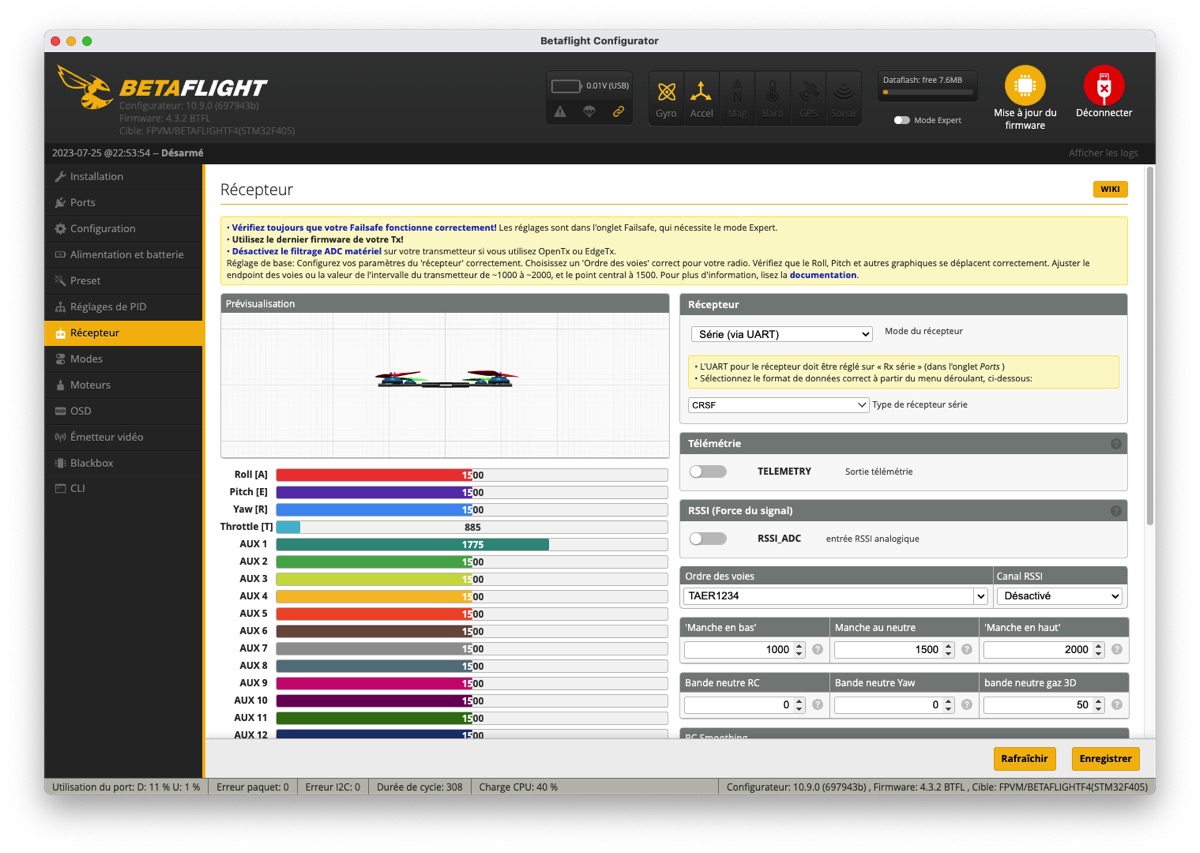
Task: Show help for Bande neutre RC
Action: [817, 705]
